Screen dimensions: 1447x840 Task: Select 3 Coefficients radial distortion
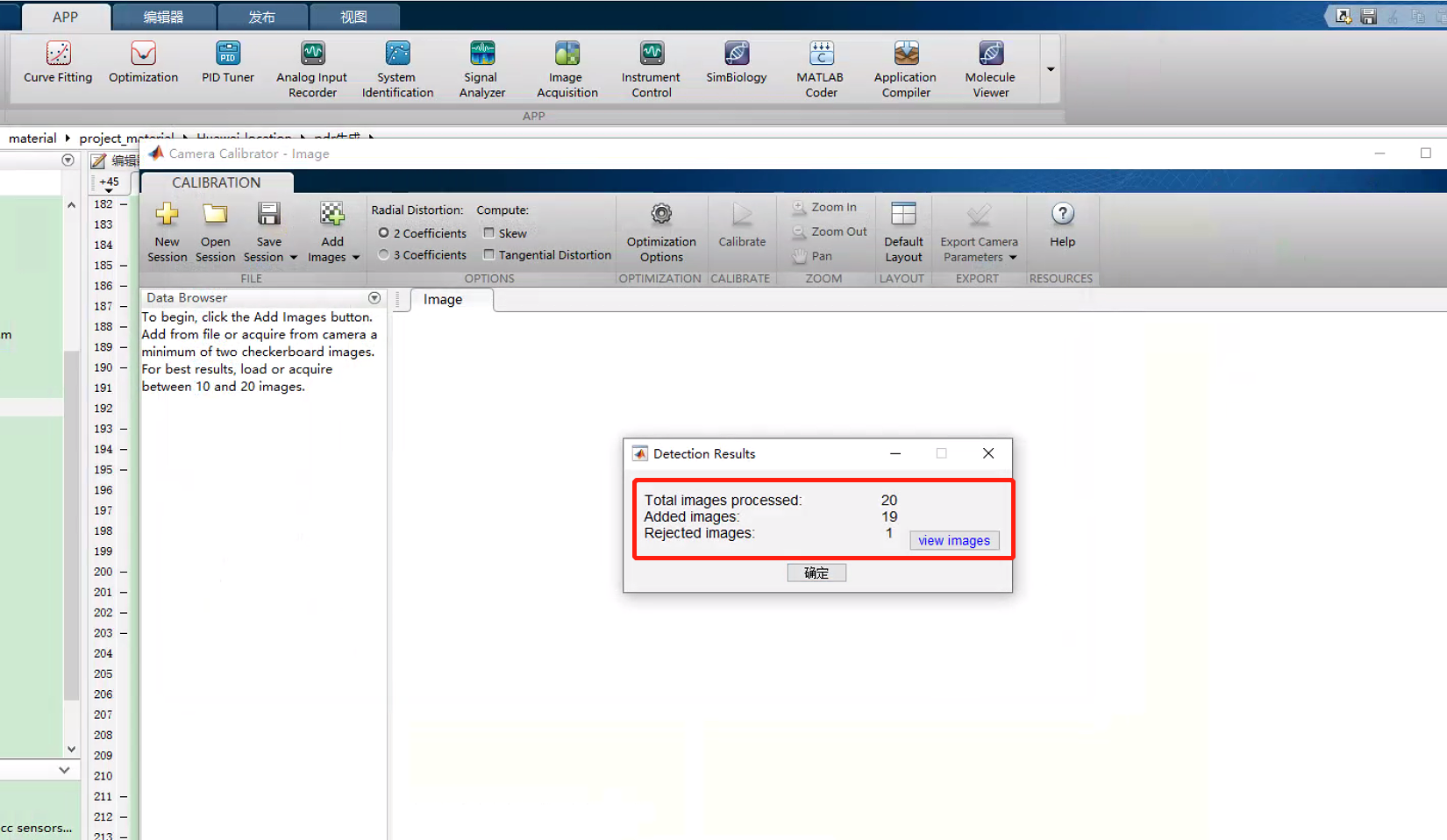point(383,255)
